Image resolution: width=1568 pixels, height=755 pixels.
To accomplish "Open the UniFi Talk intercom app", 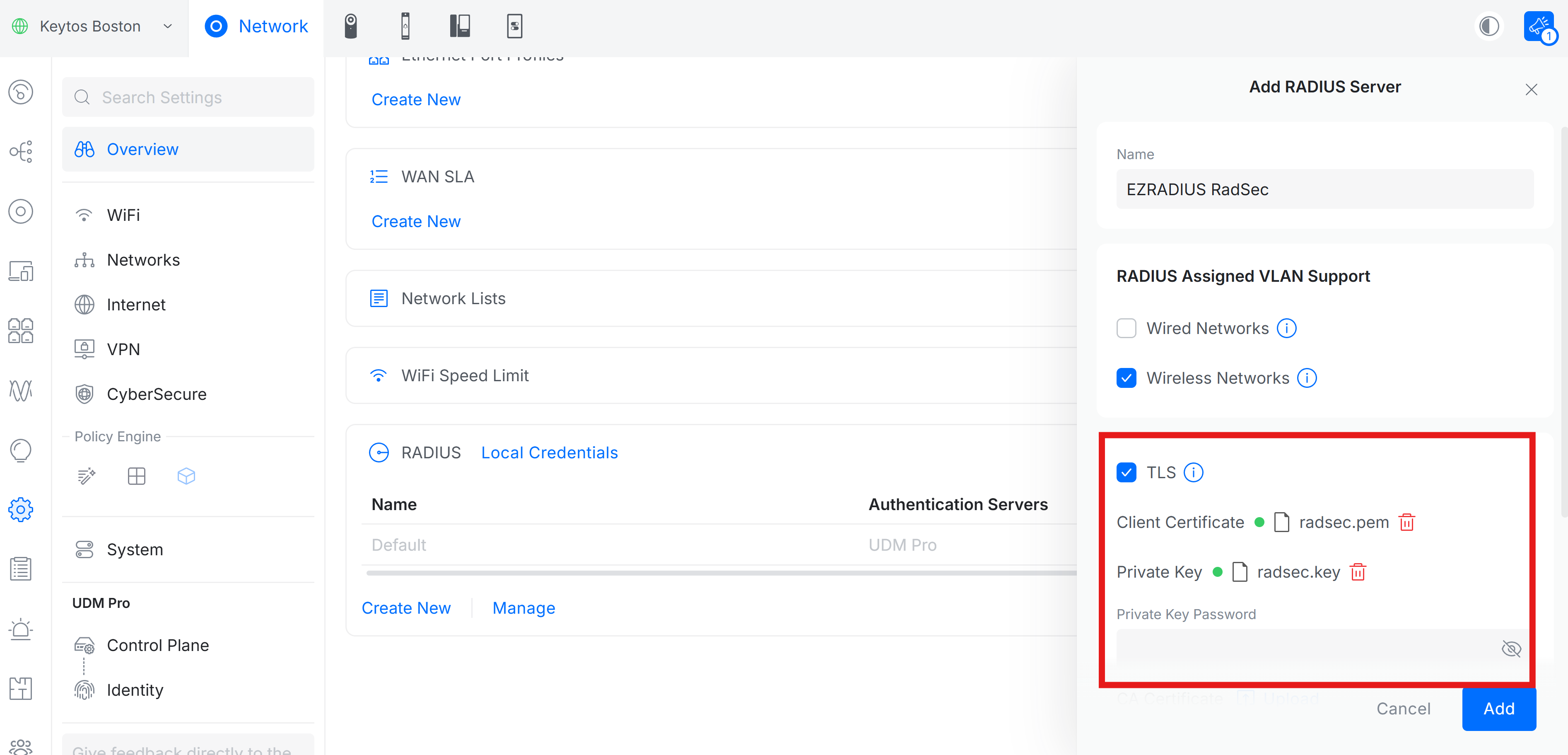I will click(x=460, y=26).
